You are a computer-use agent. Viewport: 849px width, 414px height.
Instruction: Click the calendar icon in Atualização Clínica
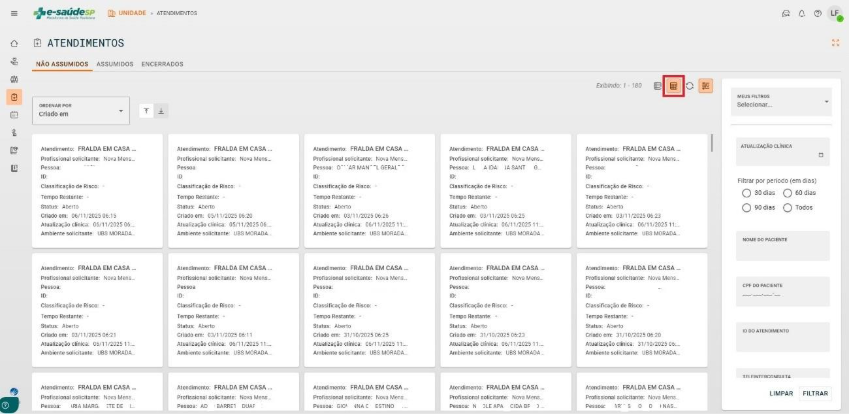tap(821, 155)
